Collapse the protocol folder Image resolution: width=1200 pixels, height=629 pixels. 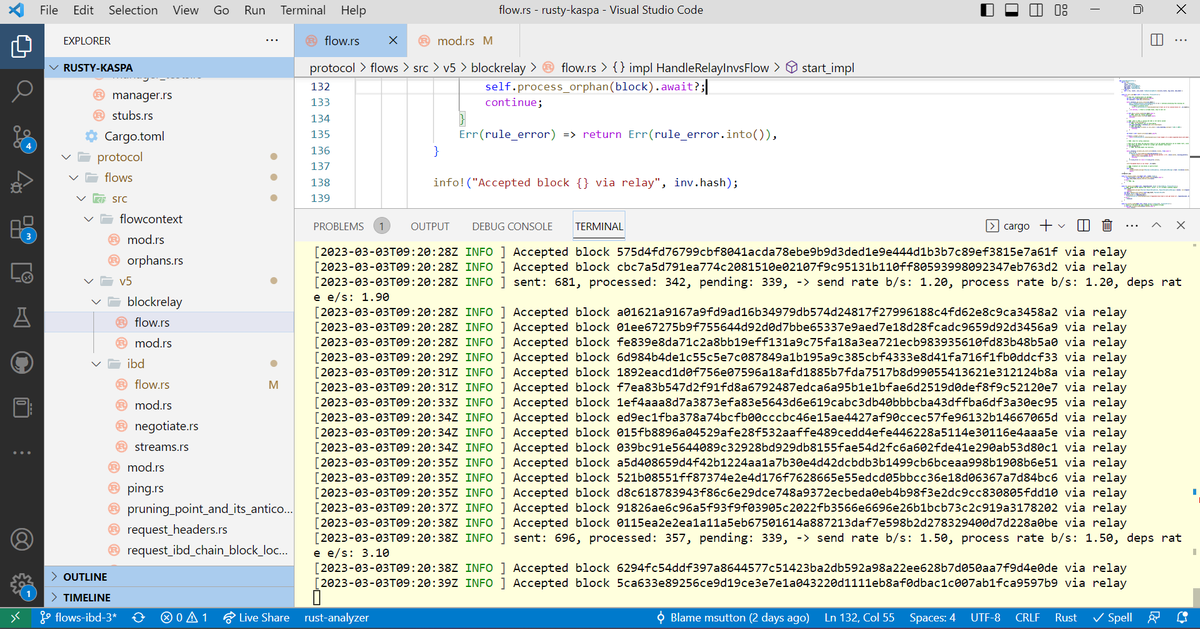(x=66, y=157)
